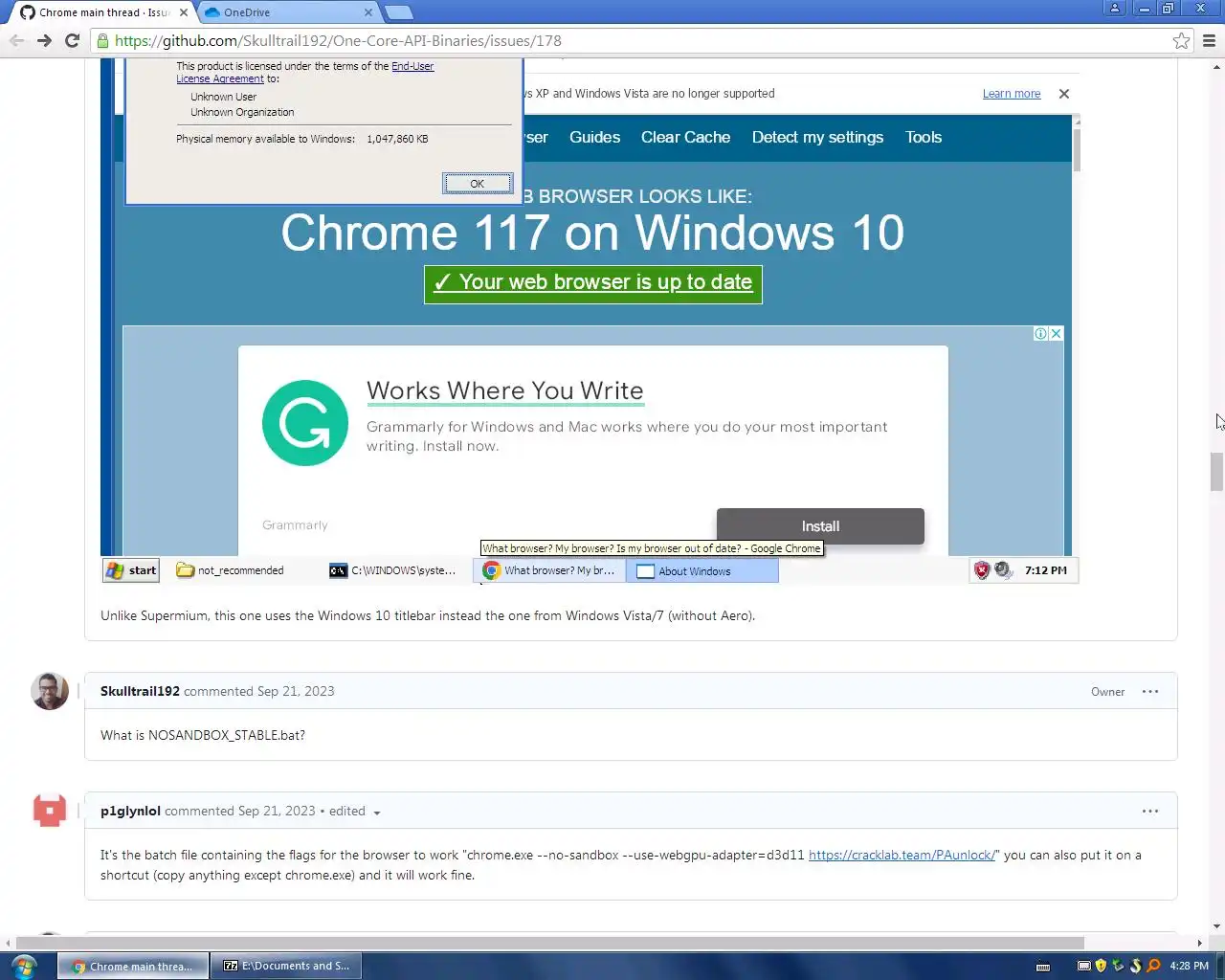Click the on-screen keyboard tray icon
1225x980 pixels.
(x=1042, y=966)
